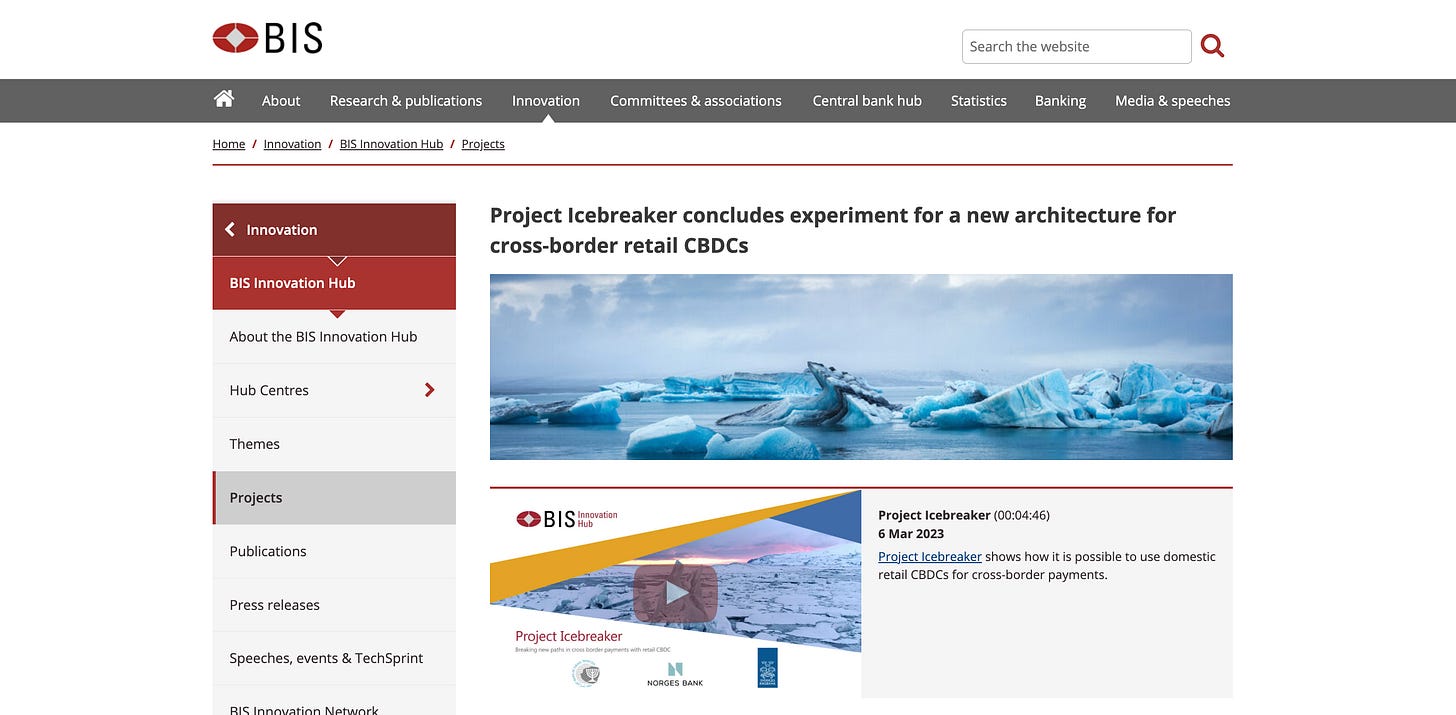
Task: Open the Innovation menu in navbar
Action: (x=546, y=101)
